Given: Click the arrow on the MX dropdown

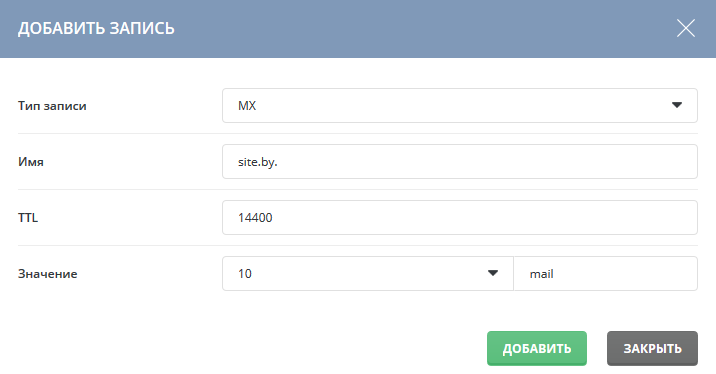Looking at the screenshot, I should pos(677,105).
